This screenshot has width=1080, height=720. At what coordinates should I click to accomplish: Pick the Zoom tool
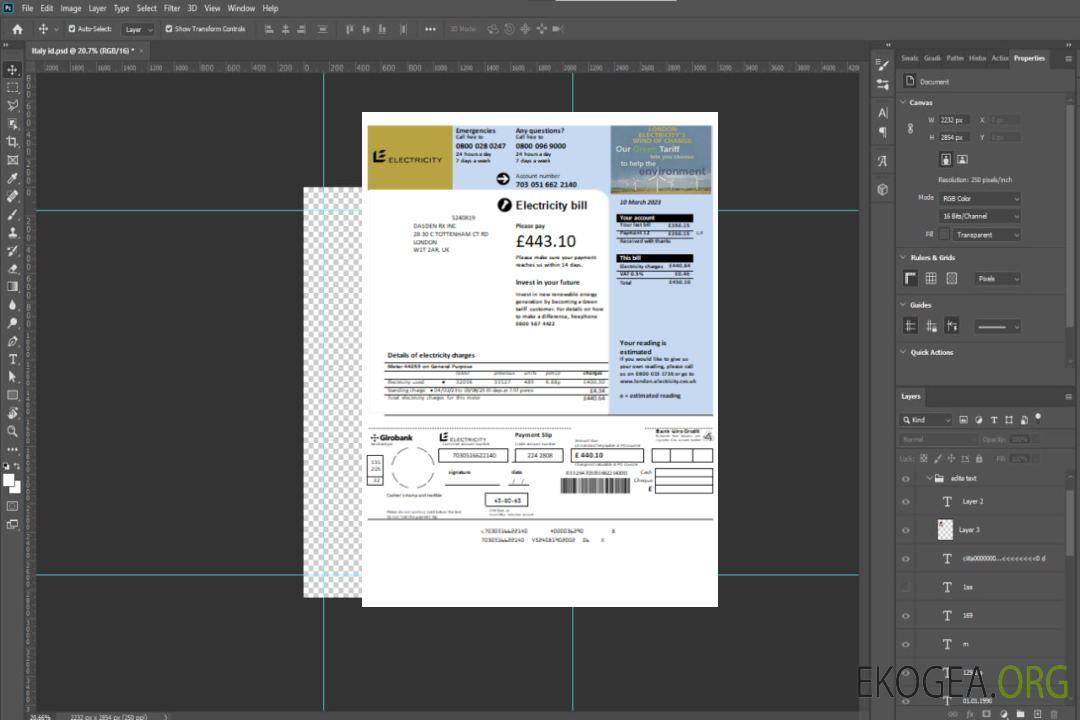(13, 431)
